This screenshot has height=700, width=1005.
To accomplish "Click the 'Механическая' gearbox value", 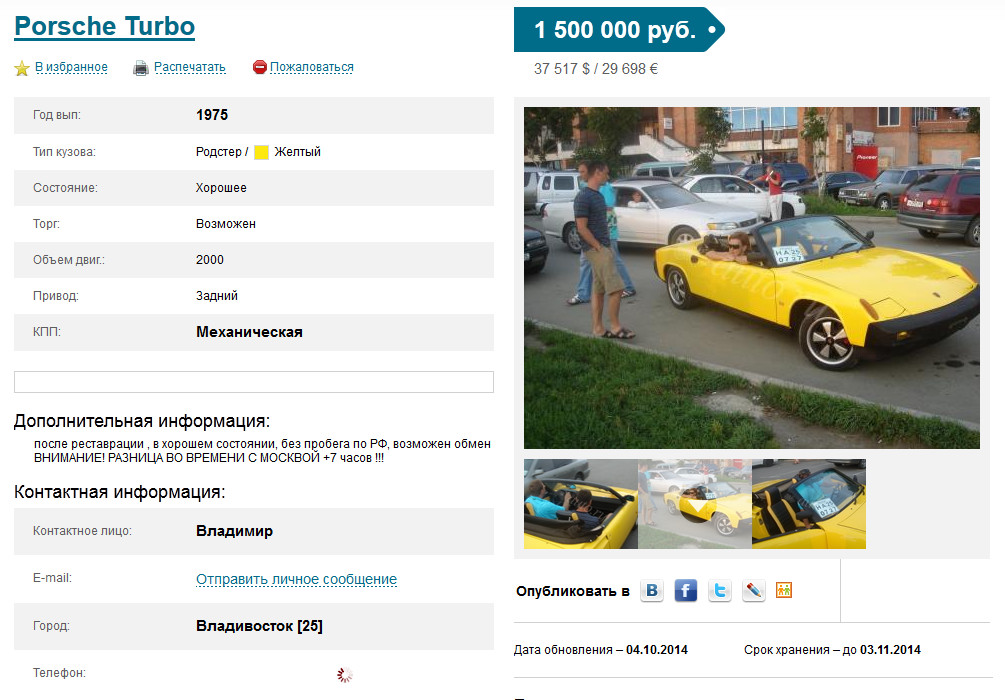I will point(249,332).
